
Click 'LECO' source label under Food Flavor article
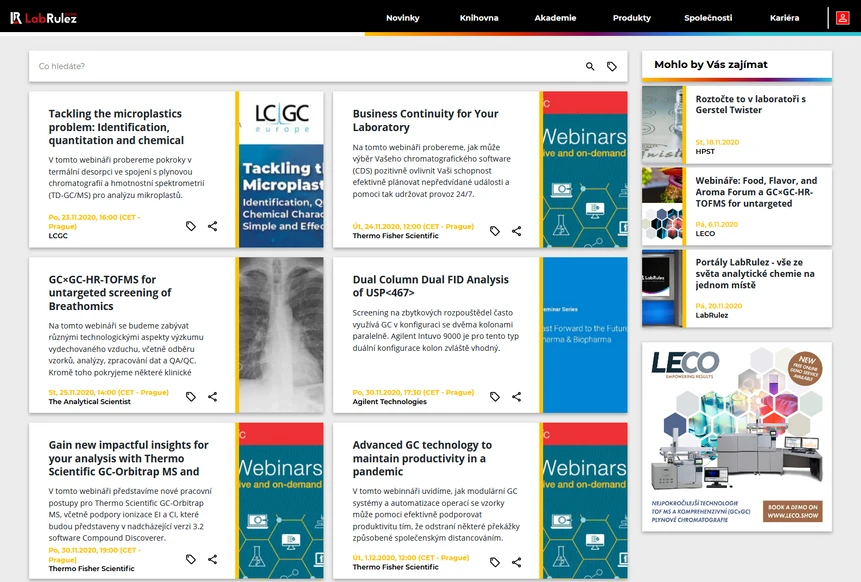705,233
